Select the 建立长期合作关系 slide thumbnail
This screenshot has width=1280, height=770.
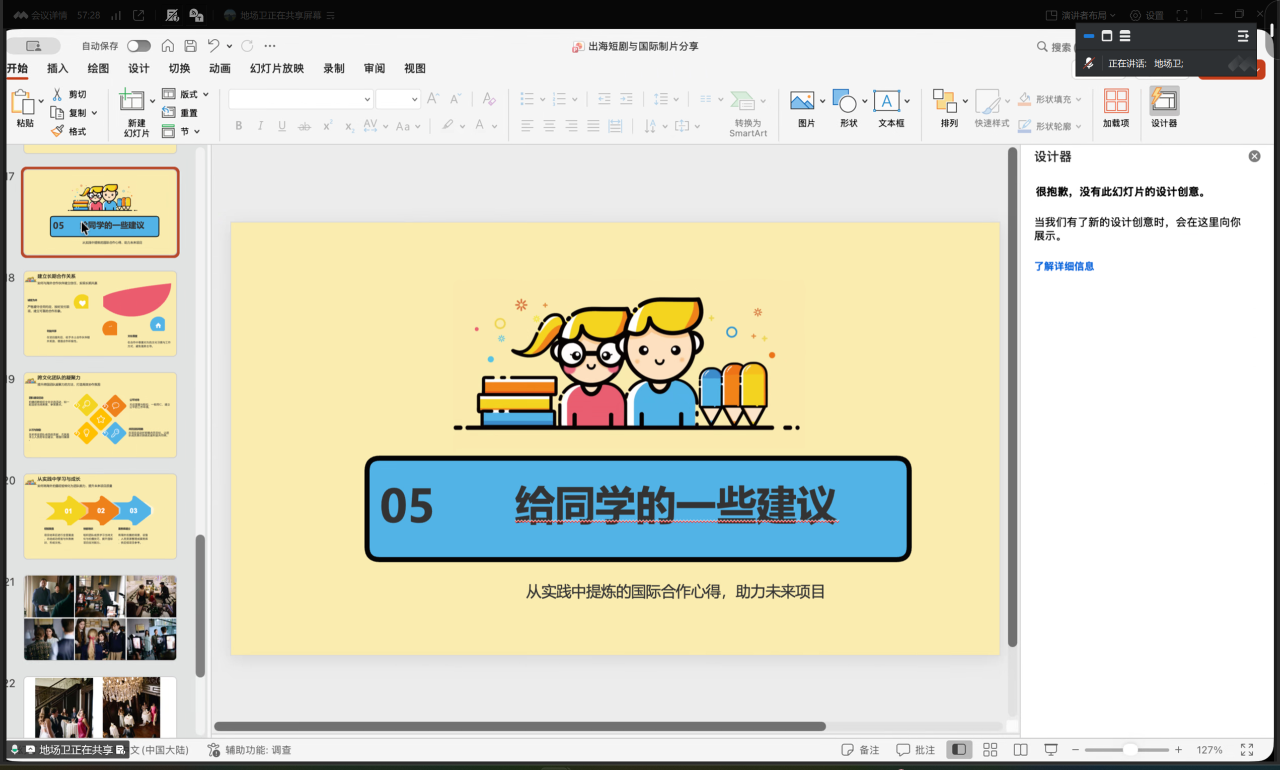tap(100, 314)
